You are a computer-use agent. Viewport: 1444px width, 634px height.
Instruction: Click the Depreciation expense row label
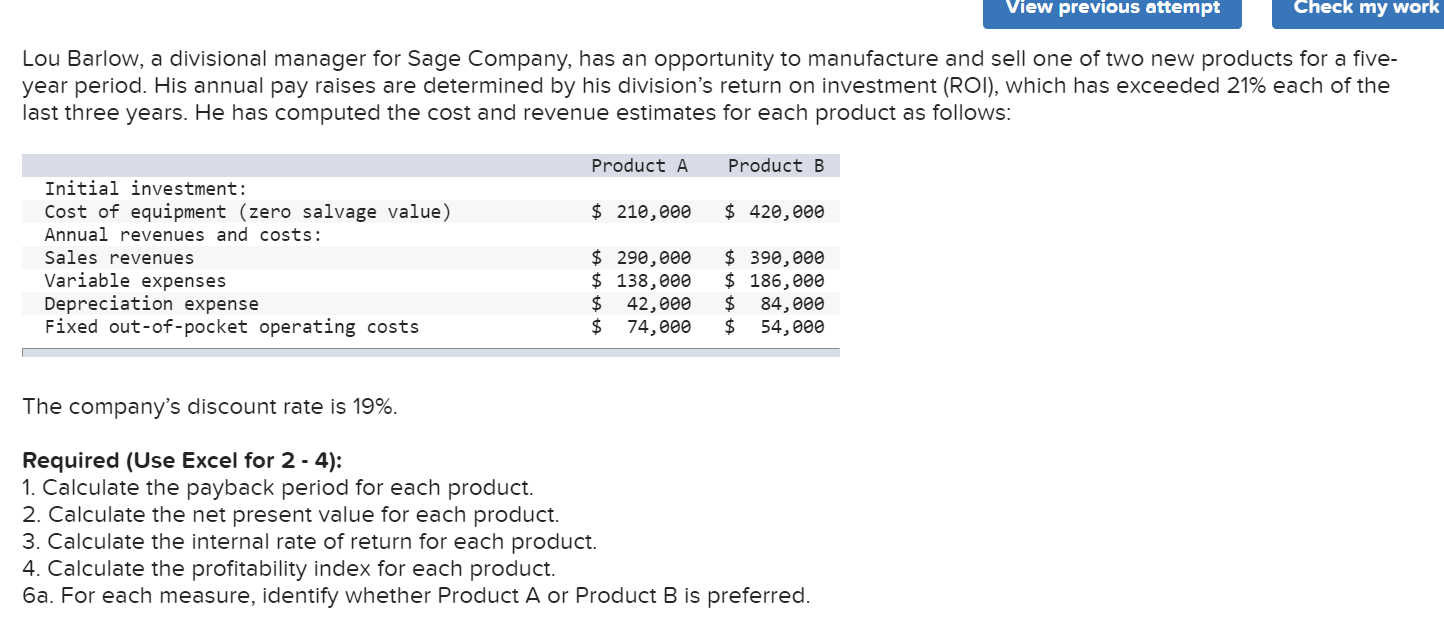click(x=151, y=304)
